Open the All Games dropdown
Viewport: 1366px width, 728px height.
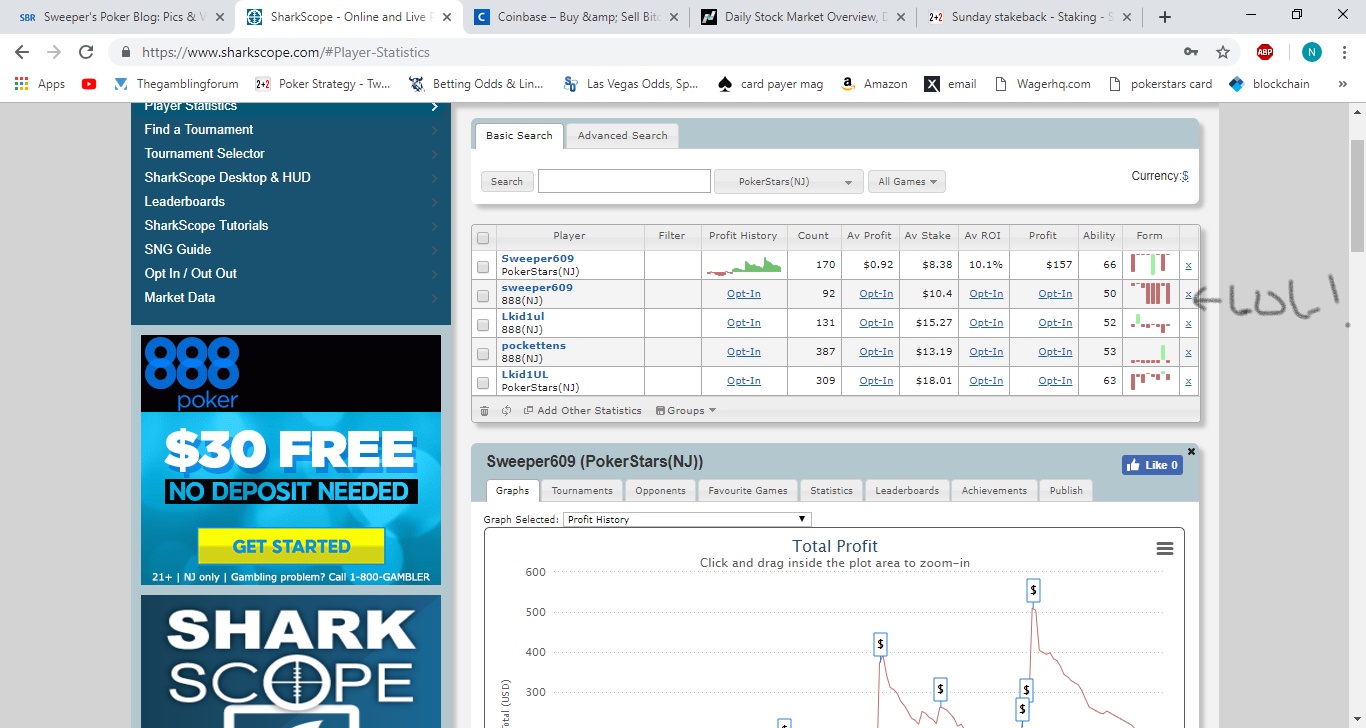point(907,181)
